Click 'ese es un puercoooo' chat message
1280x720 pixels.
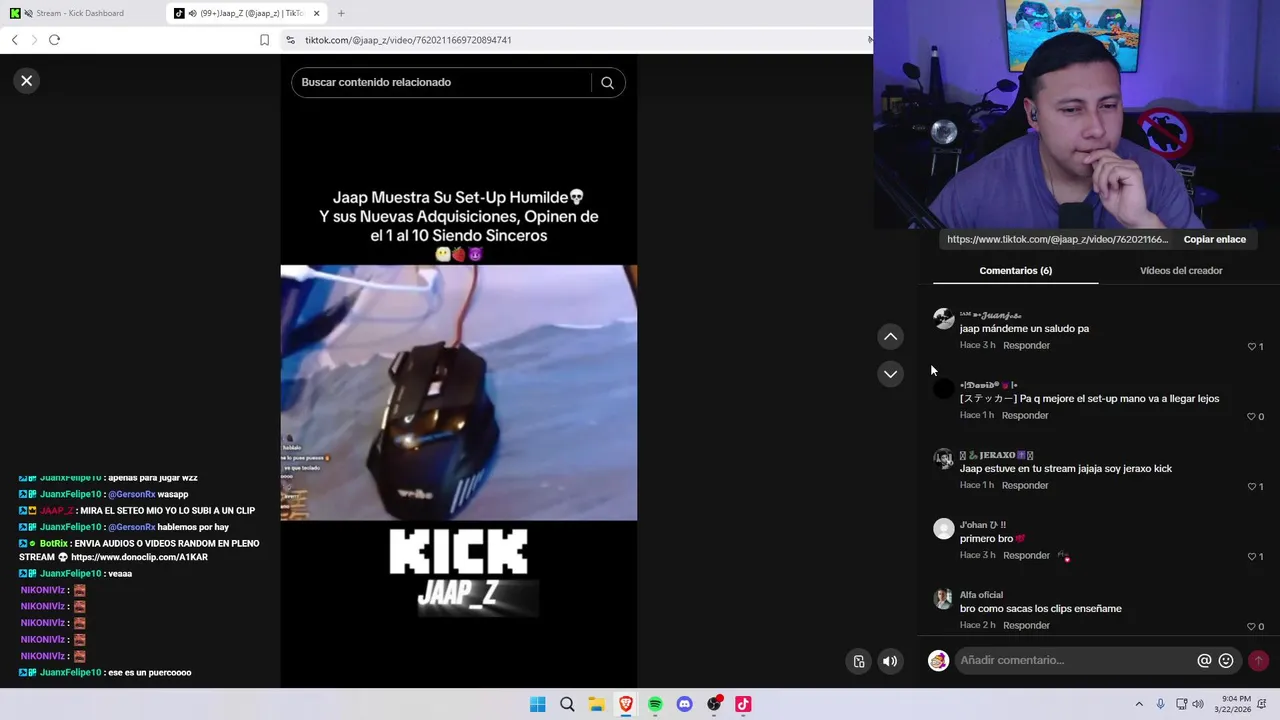[x=148, y=673]
